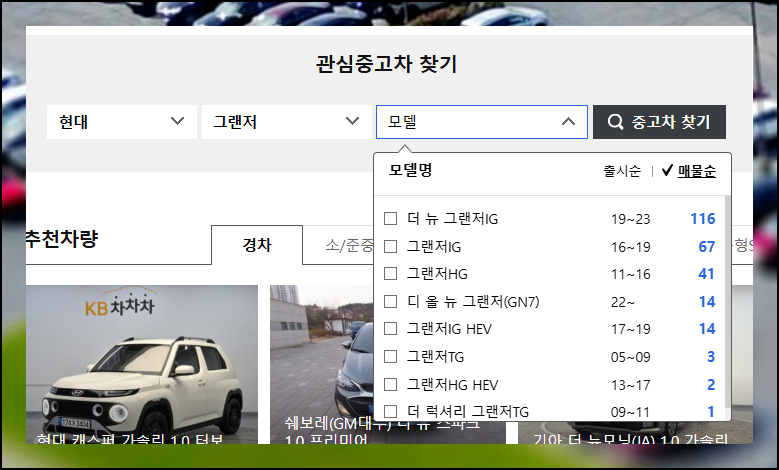Check the 그랜저IG HEV checkbox
The image size is (779, 470).
pos(390,329)
